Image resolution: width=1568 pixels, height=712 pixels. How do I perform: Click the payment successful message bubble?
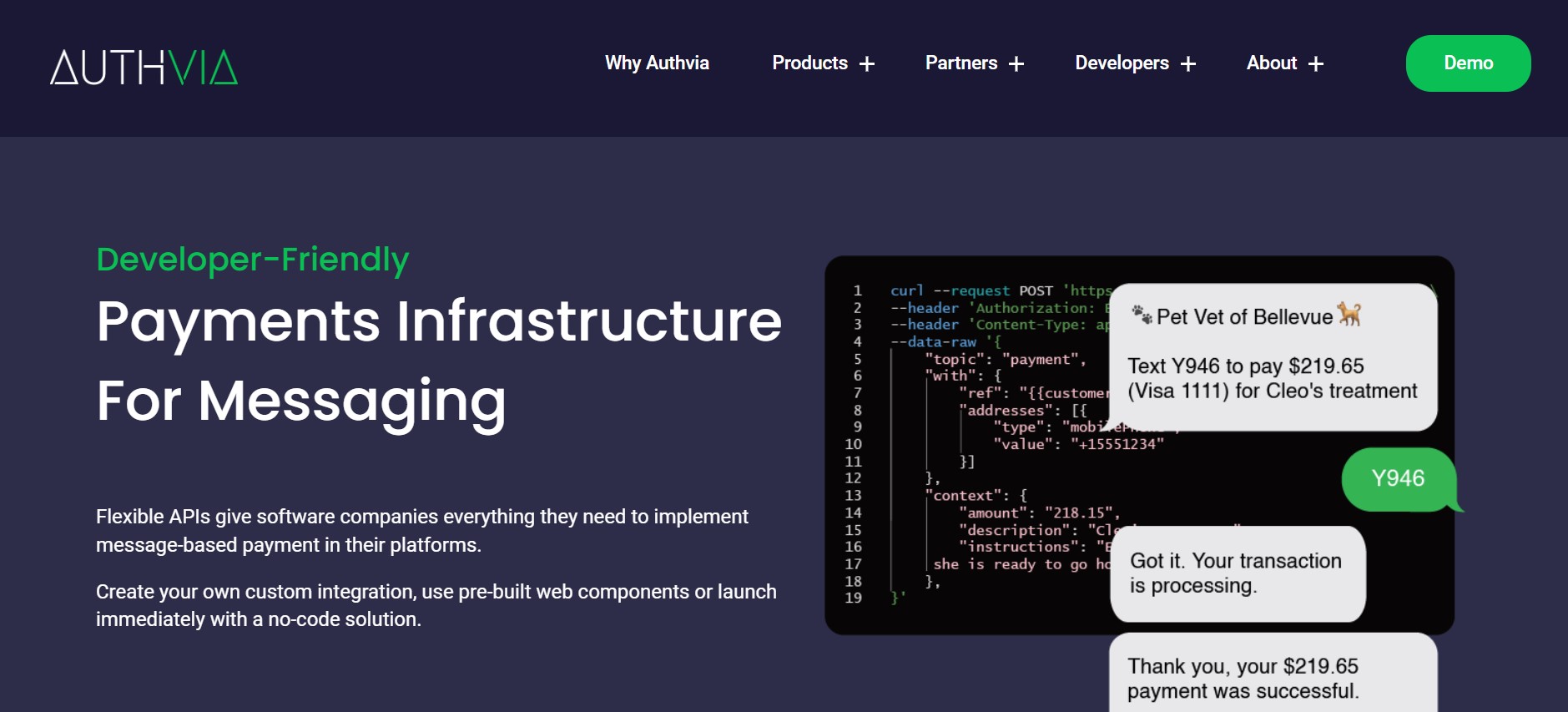(x=1271, y=677)
